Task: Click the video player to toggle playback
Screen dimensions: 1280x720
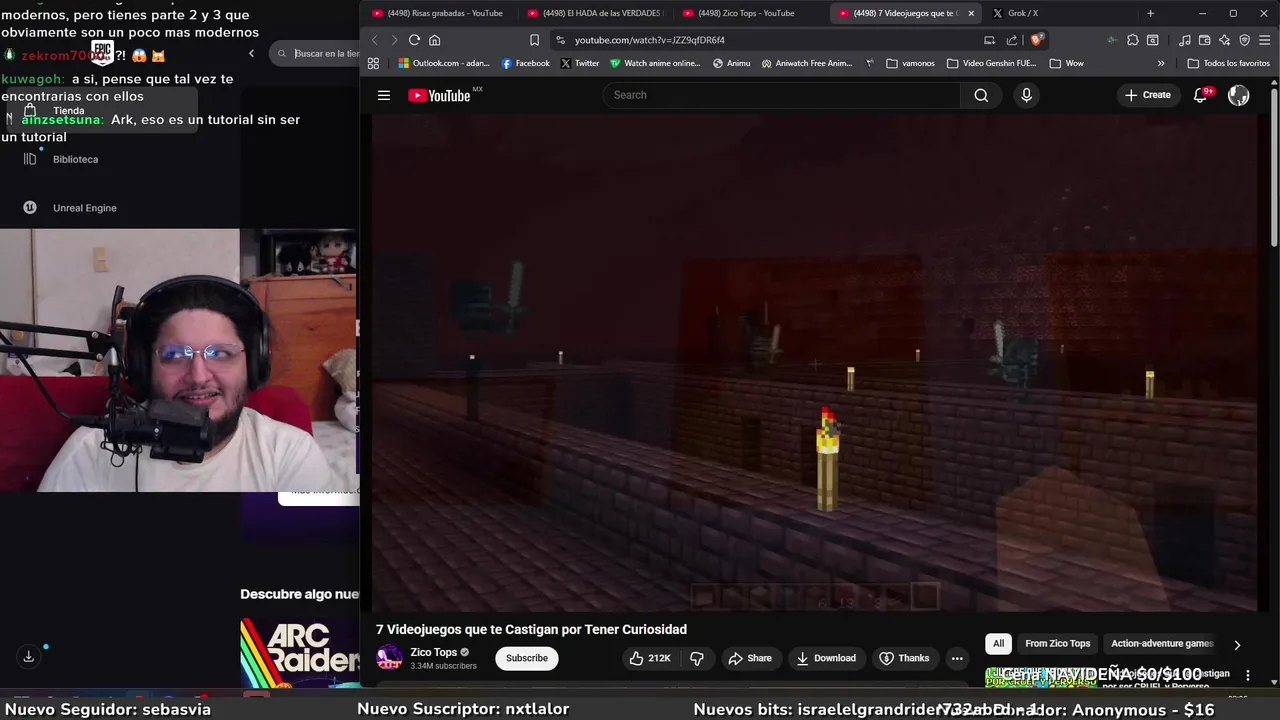Action: (815, 362)
